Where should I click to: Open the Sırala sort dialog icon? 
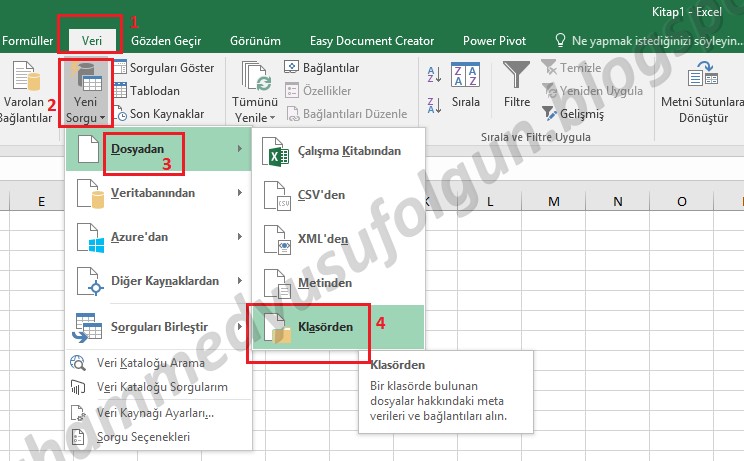coord(465,75)
